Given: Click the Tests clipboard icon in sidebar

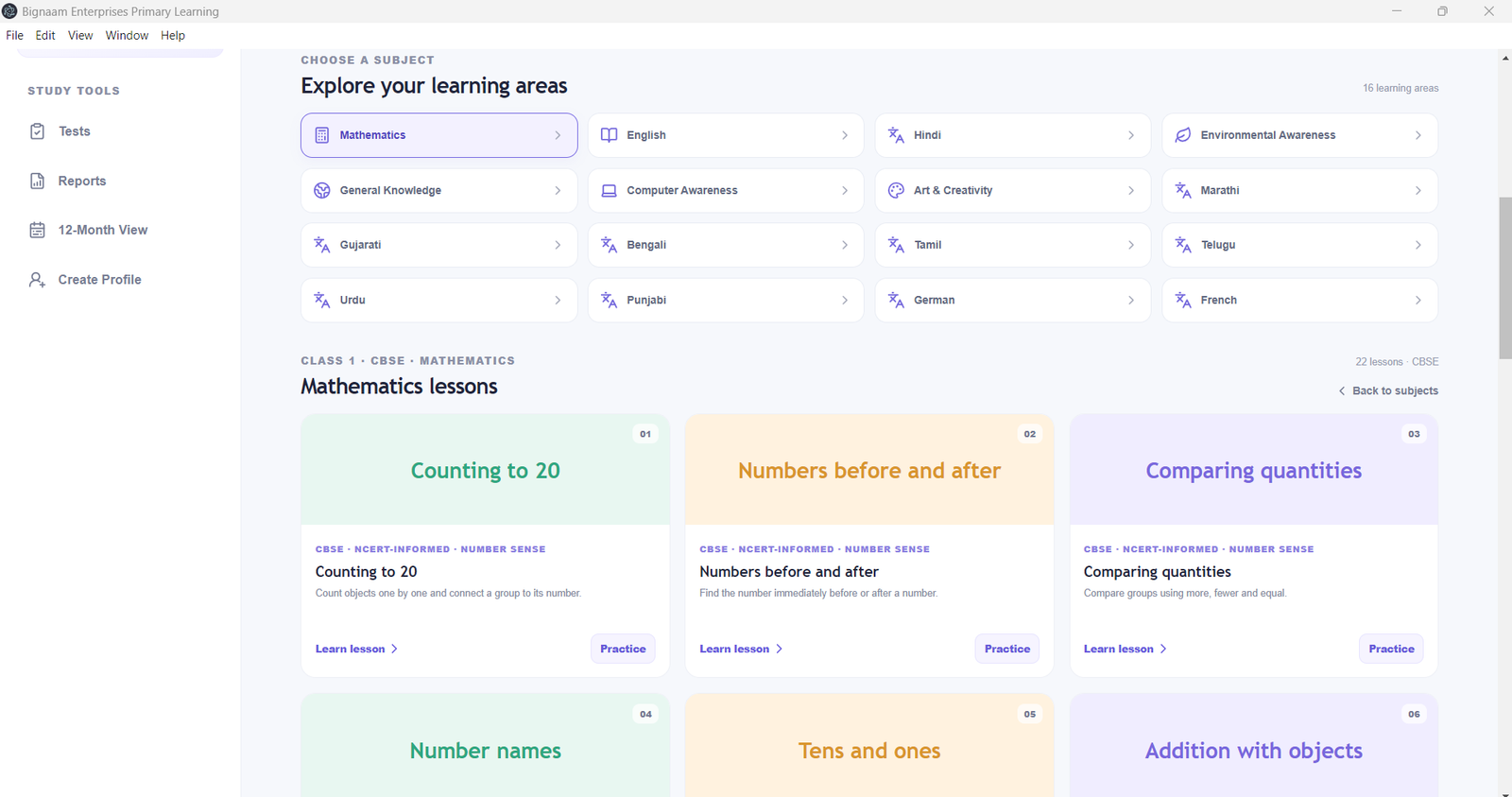Looking at the screenshot, I should coord(37,131).
